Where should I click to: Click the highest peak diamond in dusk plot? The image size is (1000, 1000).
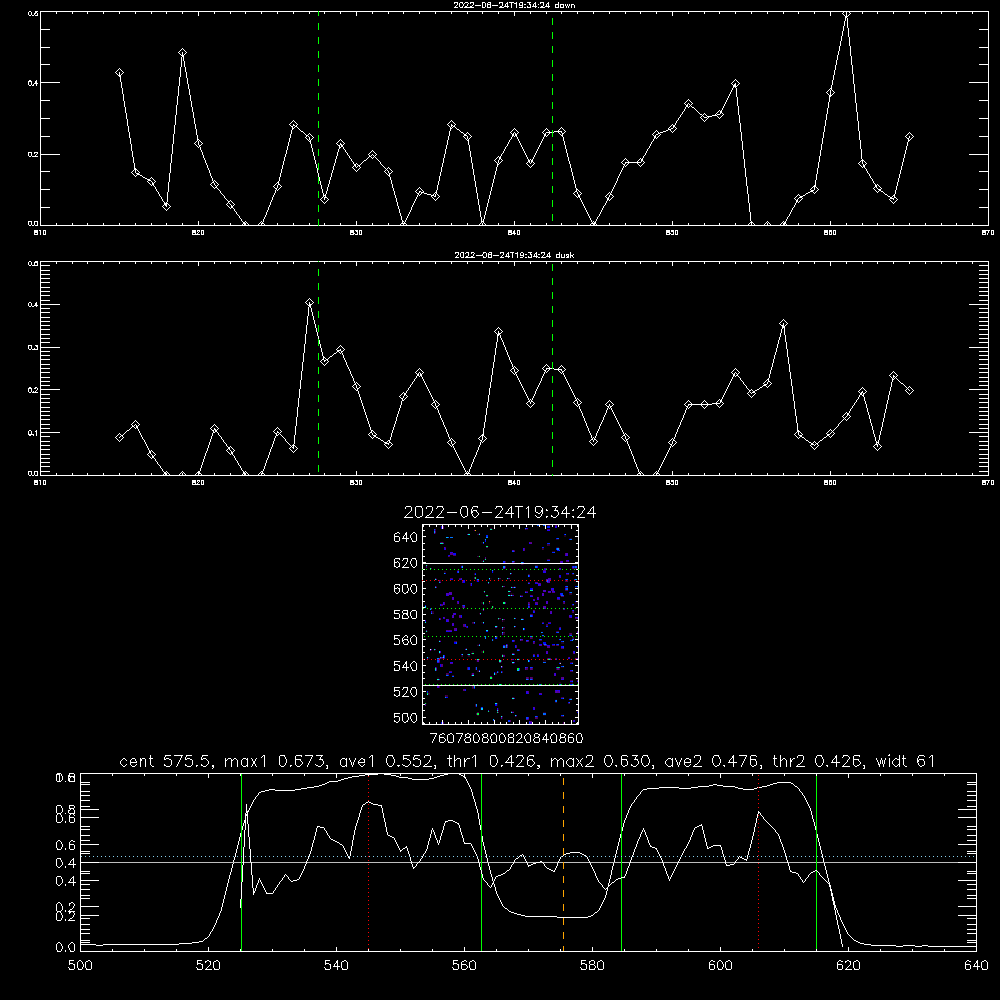[309, 303]
